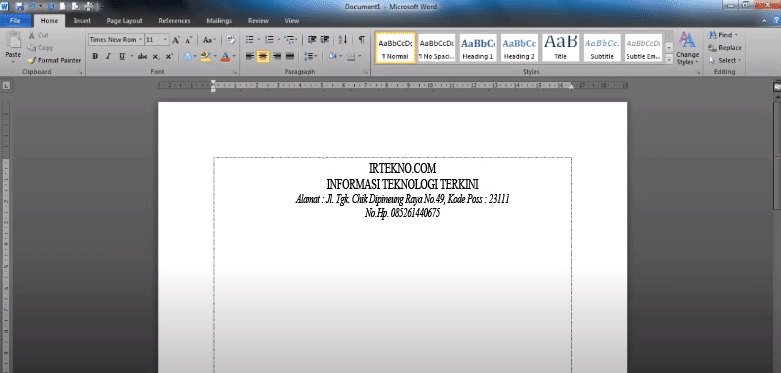Viewport: 781px width, 373px height.
Task: Apply superscript formatting
Action: coord(169,56)
